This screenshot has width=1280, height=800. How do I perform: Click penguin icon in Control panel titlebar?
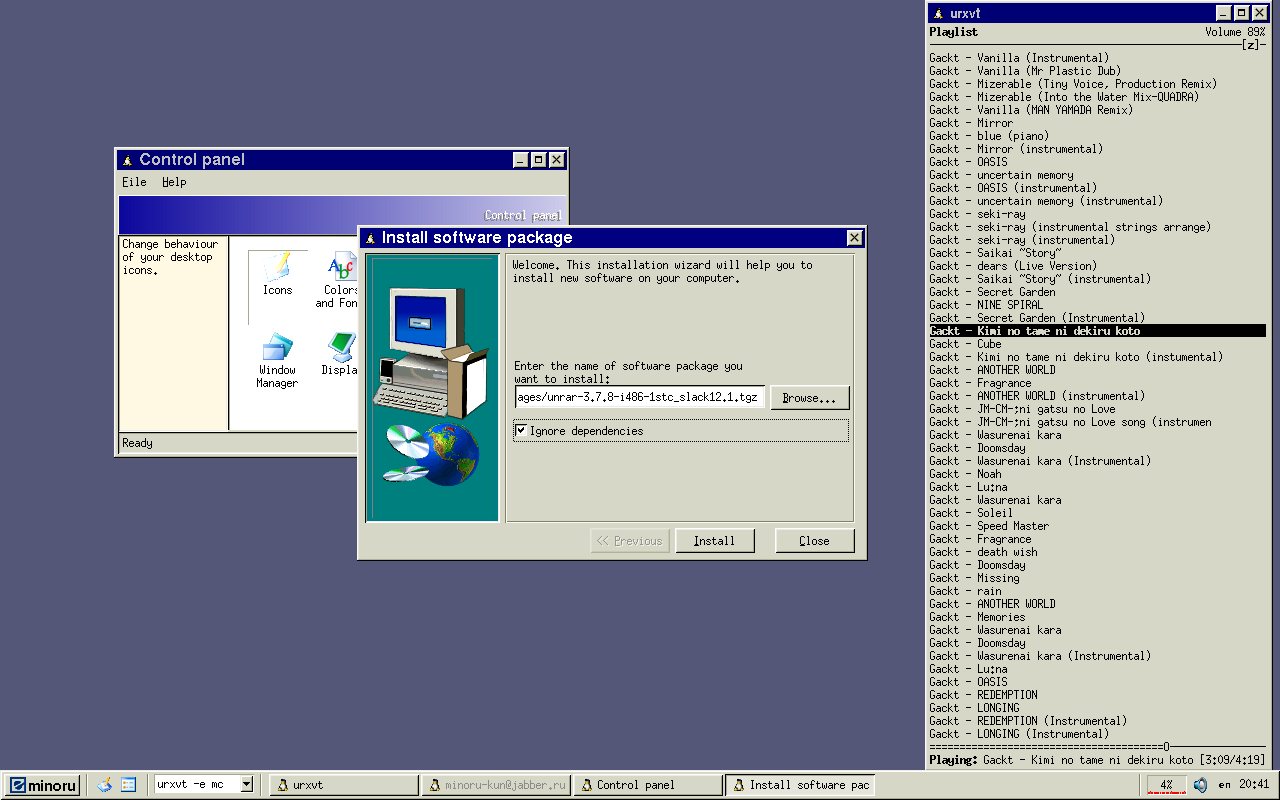coord(127,160)
